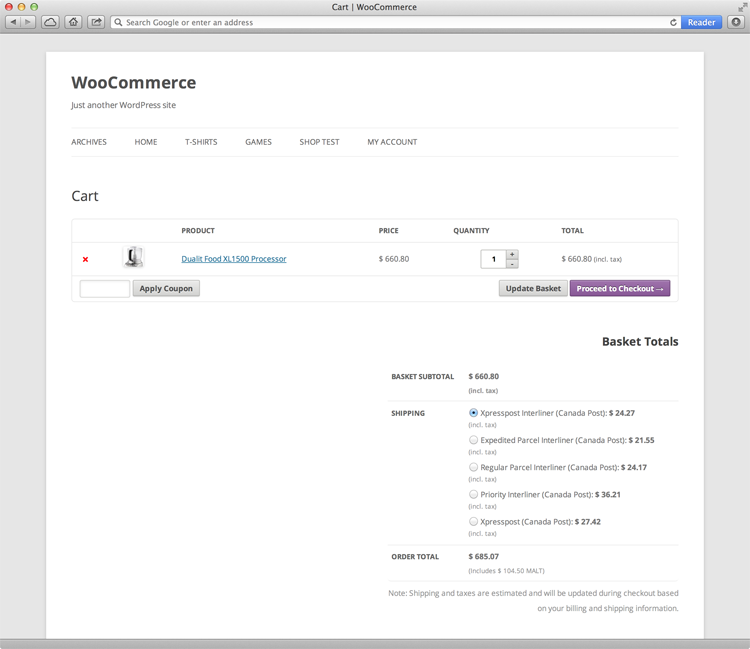This screenshot has height=649, width=750.
Task: Click the home icon in the browser toolbar
Action: point(73,22)
